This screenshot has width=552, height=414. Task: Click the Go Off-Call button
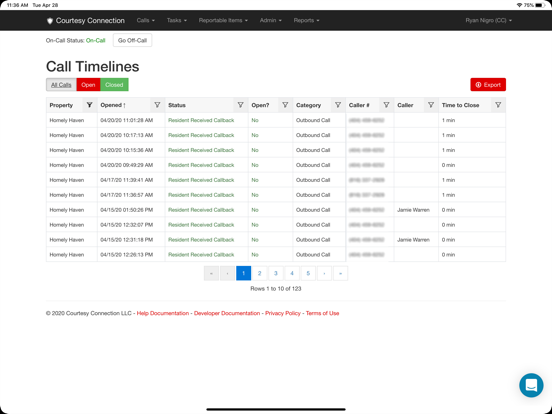132,40
